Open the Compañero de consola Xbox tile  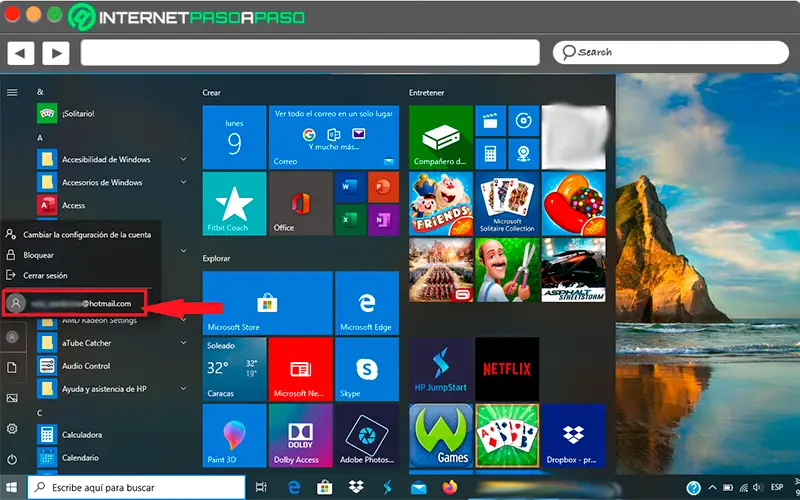click(441, 137)
